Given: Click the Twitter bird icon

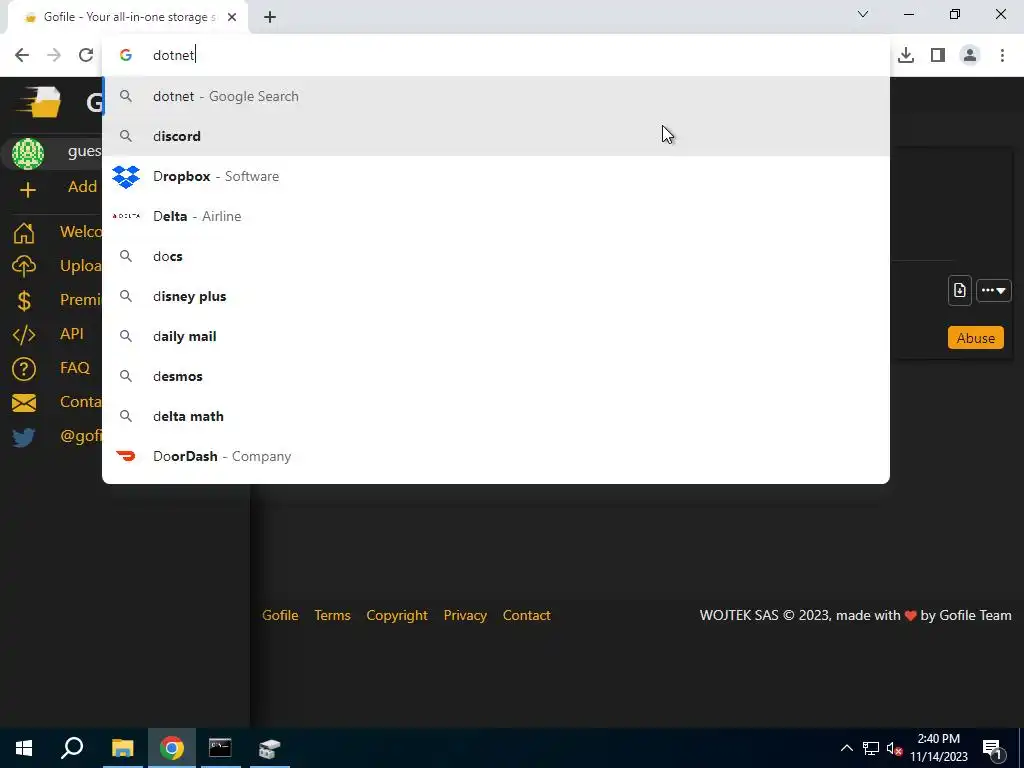Looking at the screenshot, I should coord(24,437).
